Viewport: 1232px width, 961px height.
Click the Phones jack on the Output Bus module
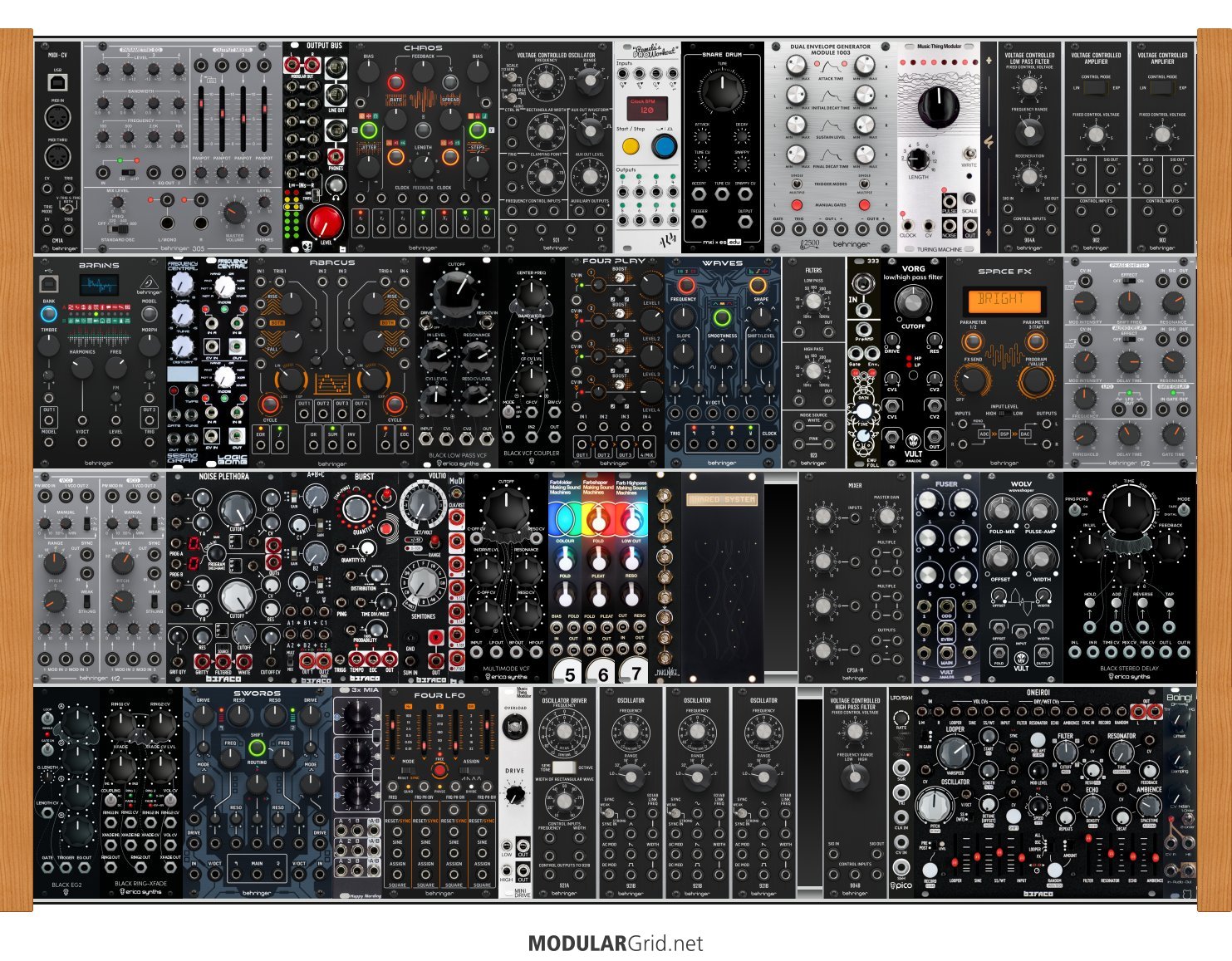(x=336, y=156)
